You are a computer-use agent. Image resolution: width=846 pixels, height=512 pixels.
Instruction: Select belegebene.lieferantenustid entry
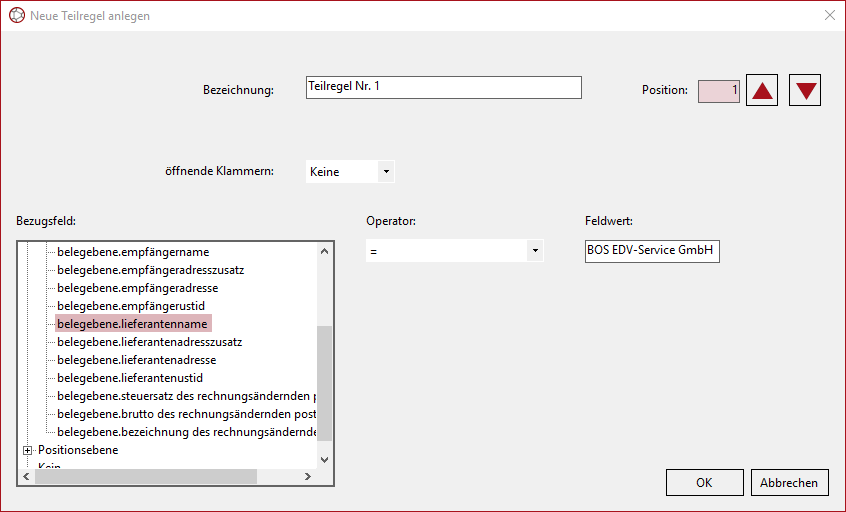click(x=130, y=378)
